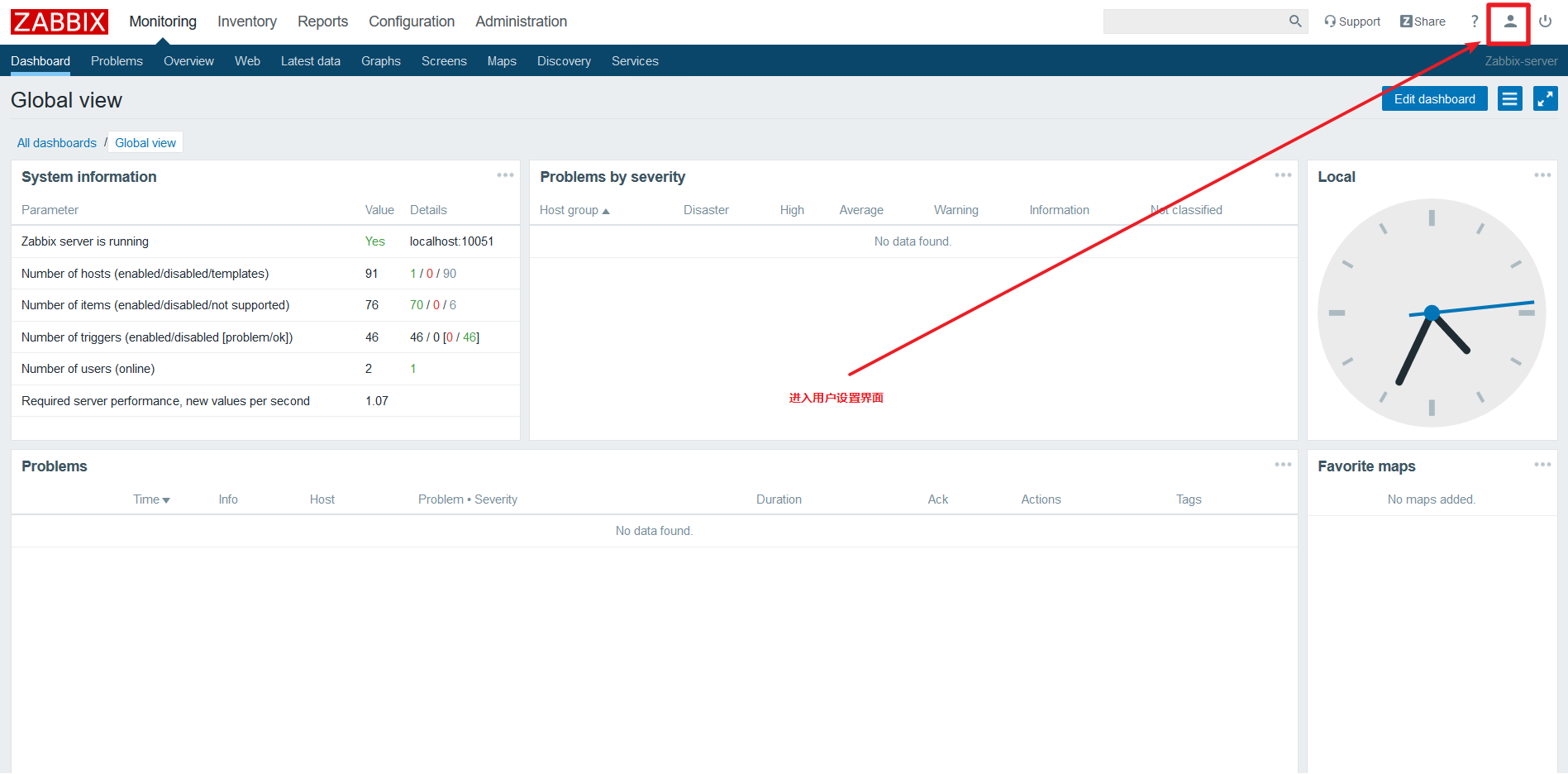Sort problems by Time column
The image size is (1568, 774).
[x=151, y=499]
